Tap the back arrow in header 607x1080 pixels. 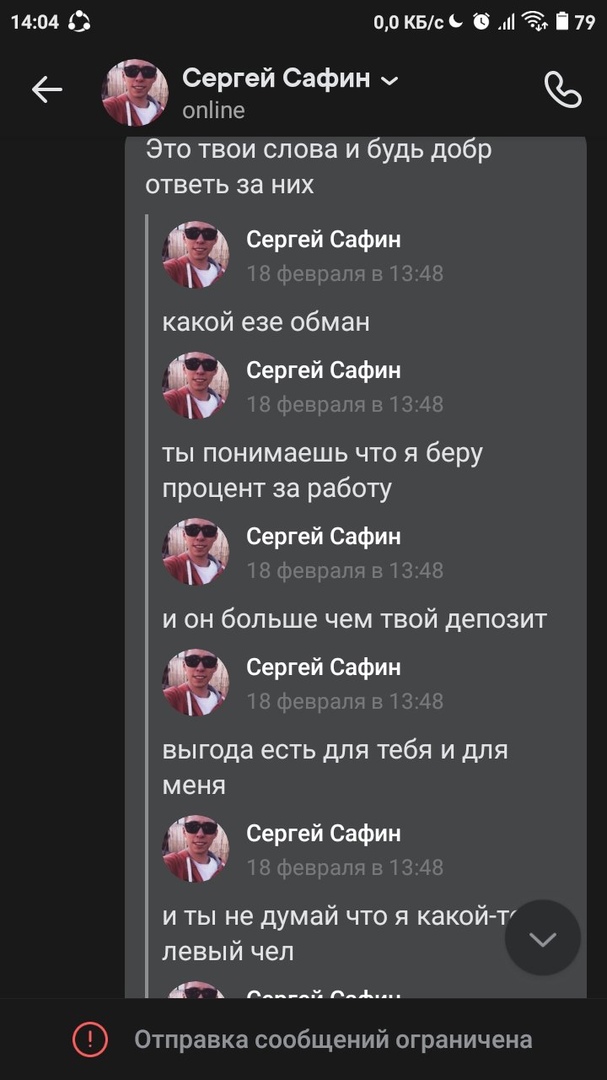(x=47, y=91)
